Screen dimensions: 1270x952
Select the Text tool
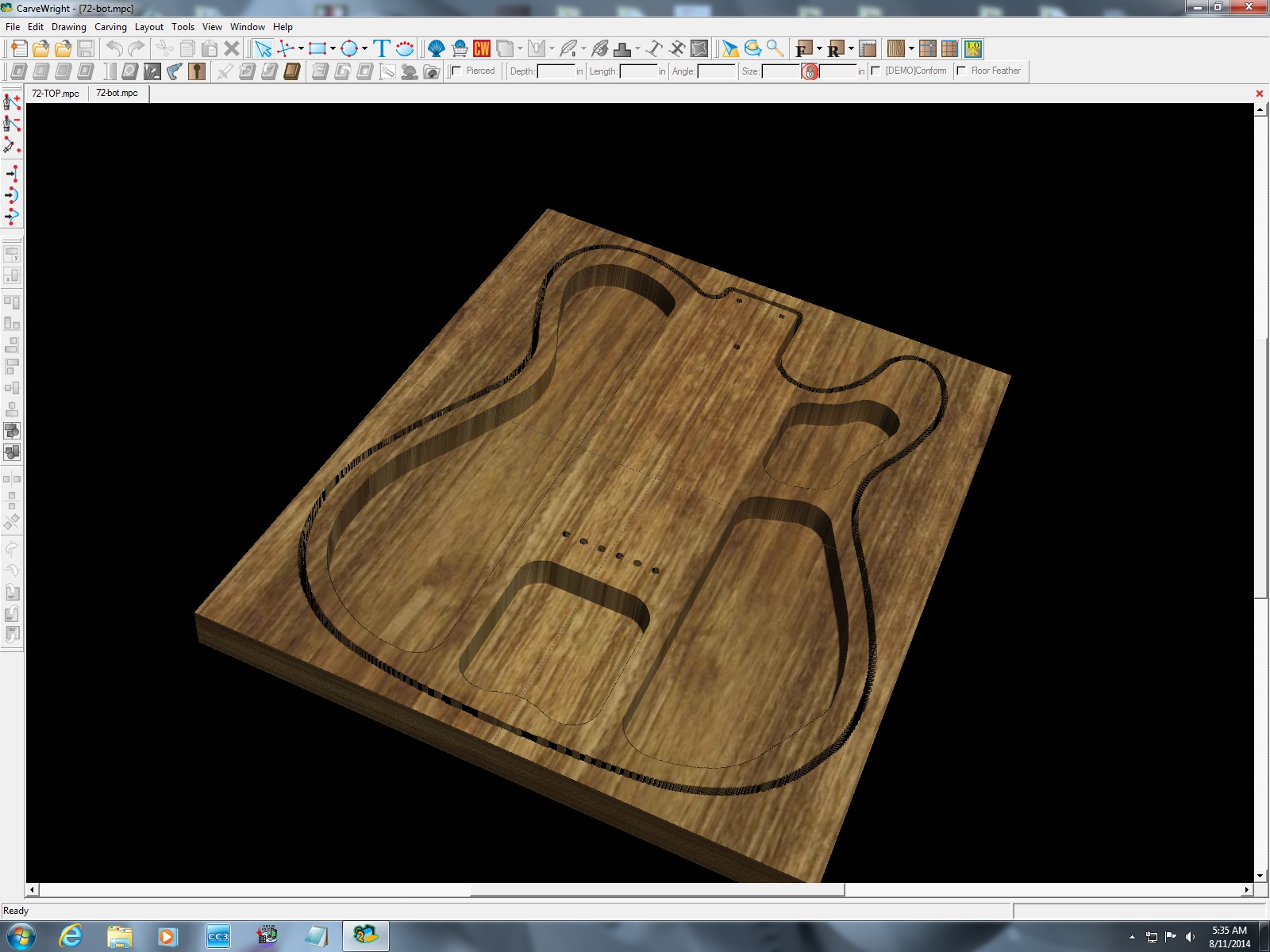[382, 49]
